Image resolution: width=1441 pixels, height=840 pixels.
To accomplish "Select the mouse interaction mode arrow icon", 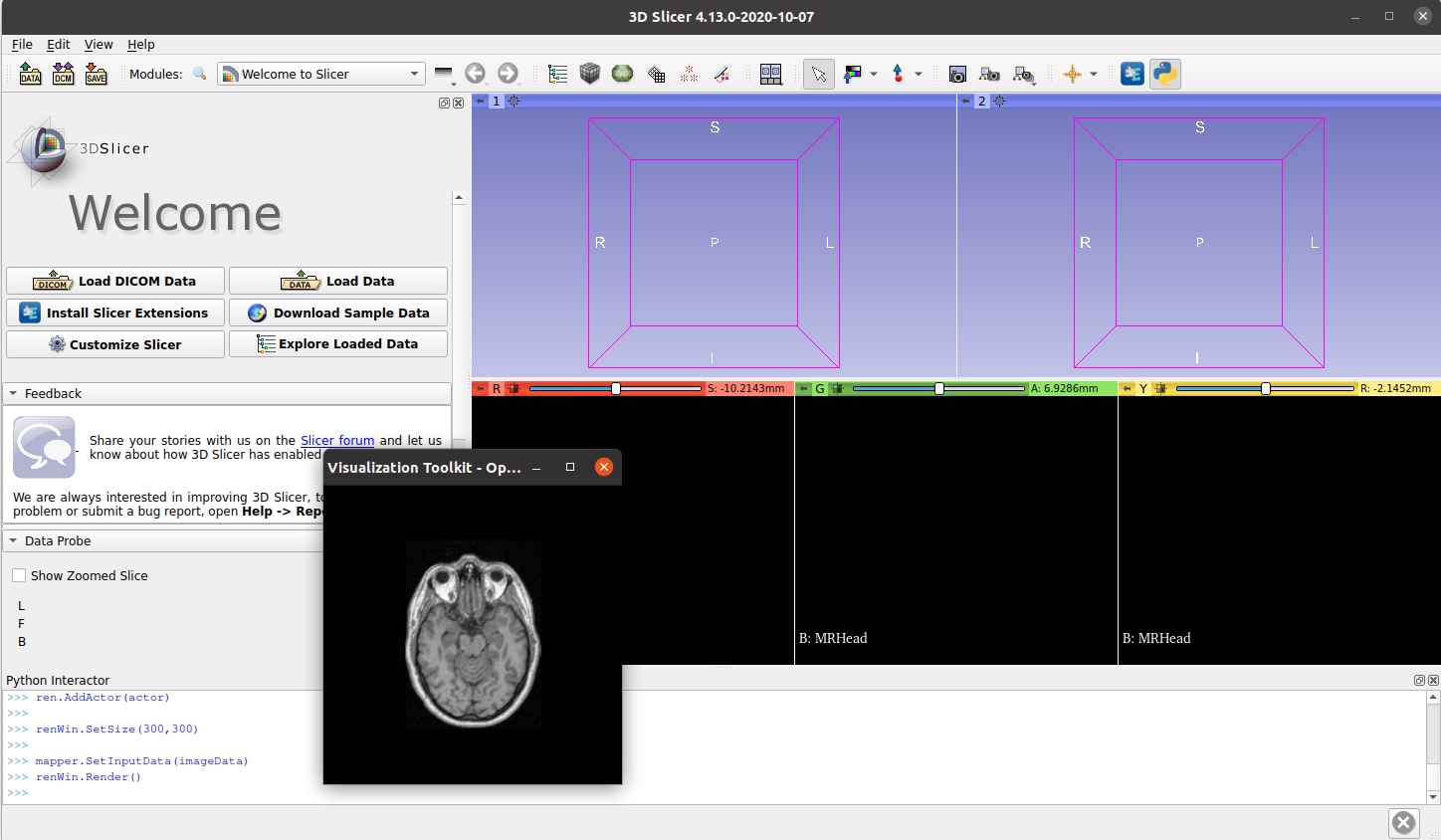I will coord(818,74).
